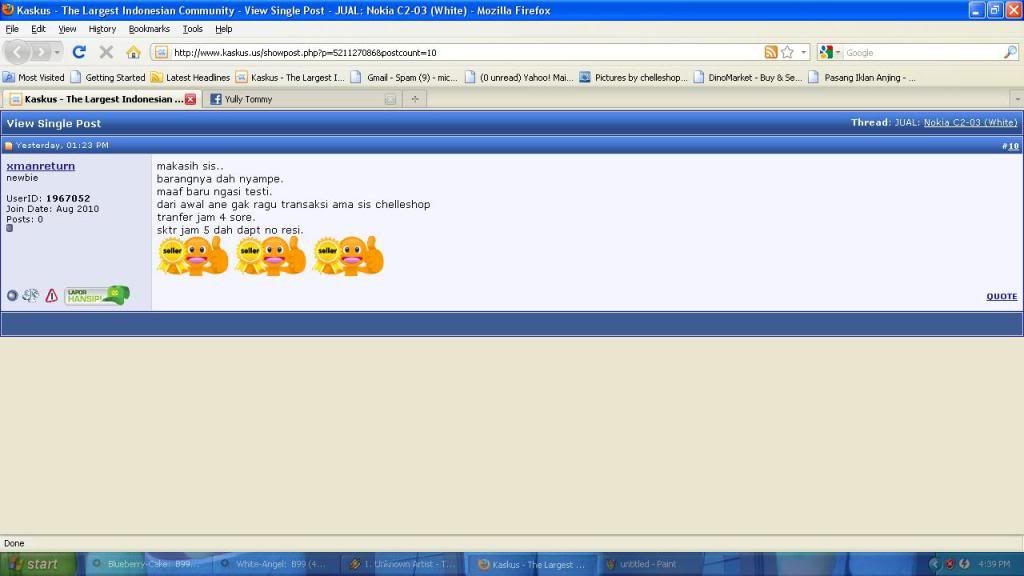This screenshot has width=1024, height=576.
Task: Click the UserID 1967052 text
Action: [x=48, y=199]
